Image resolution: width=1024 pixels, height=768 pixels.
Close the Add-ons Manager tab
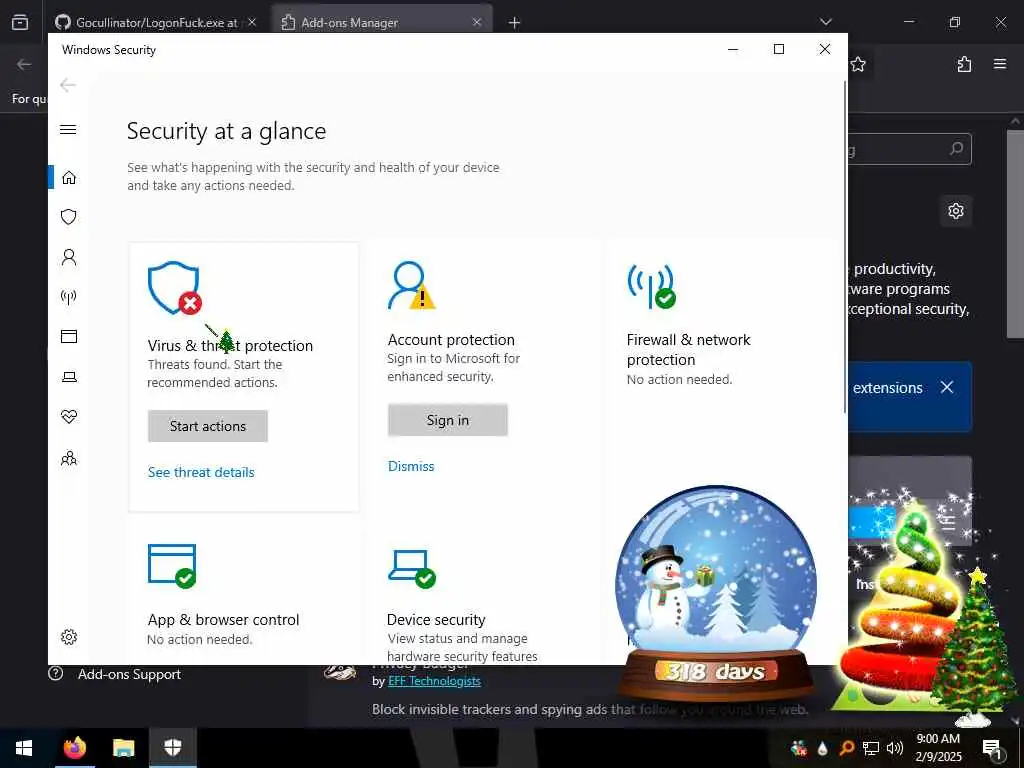[477, 22]
